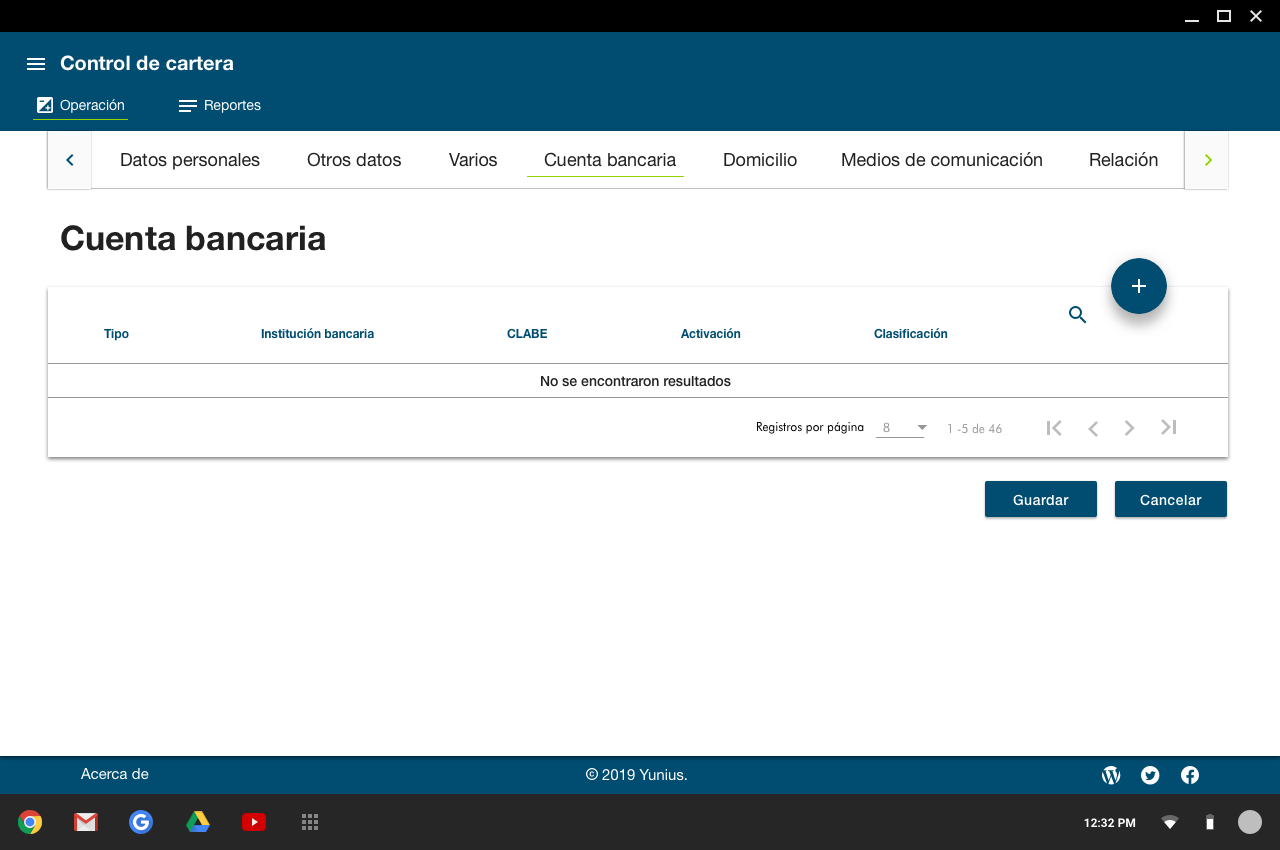Go to the next page of records
The image size is (1280, 850).
(1129, 428)
